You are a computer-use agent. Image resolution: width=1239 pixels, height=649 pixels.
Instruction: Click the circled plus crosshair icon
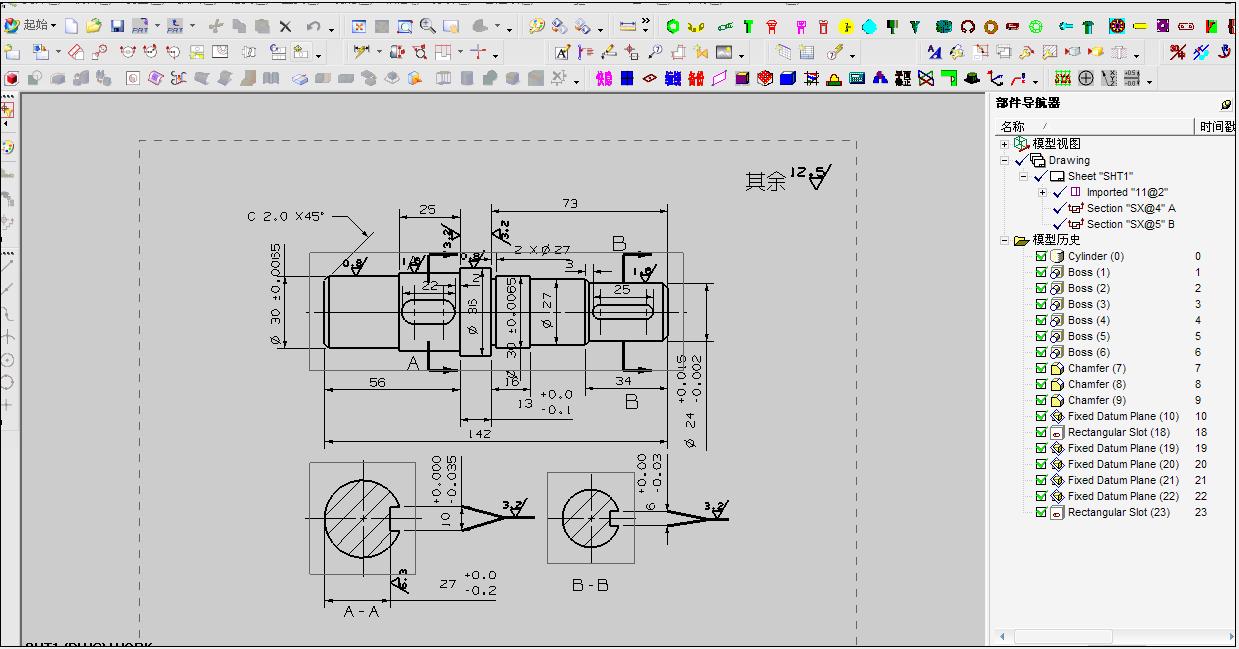1086,78
